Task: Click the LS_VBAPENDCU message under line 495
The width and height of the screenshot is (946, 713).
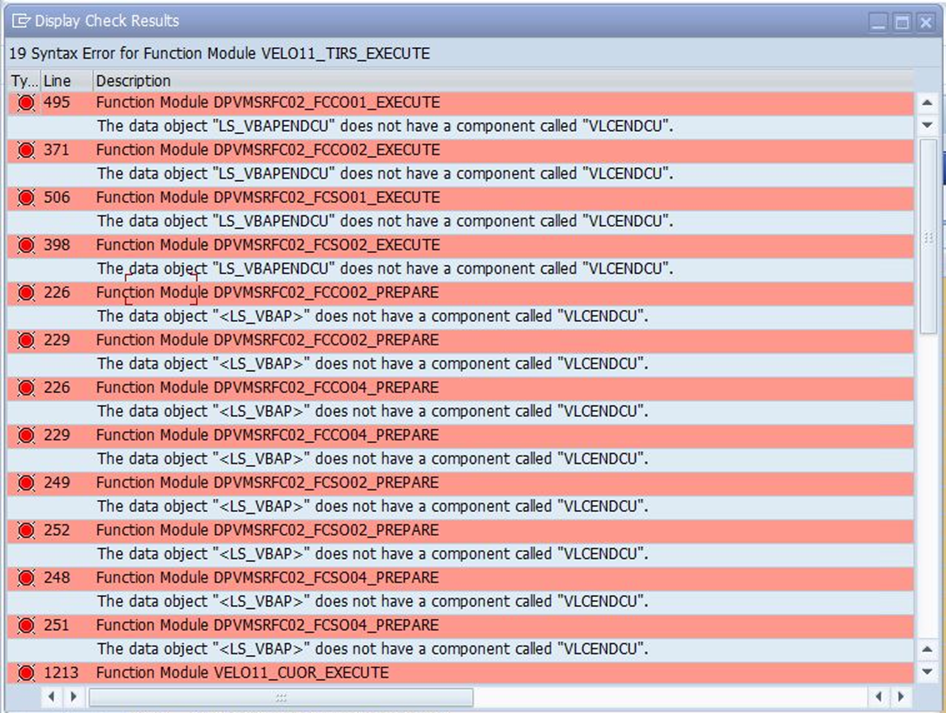Action: pos(385,126)
